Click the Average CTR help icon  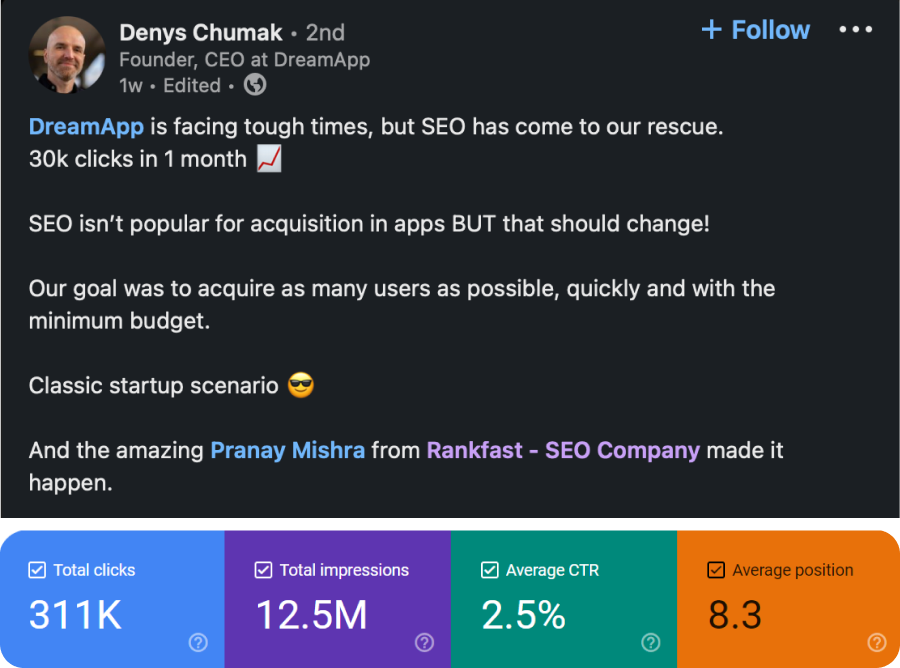click(650, 642)
